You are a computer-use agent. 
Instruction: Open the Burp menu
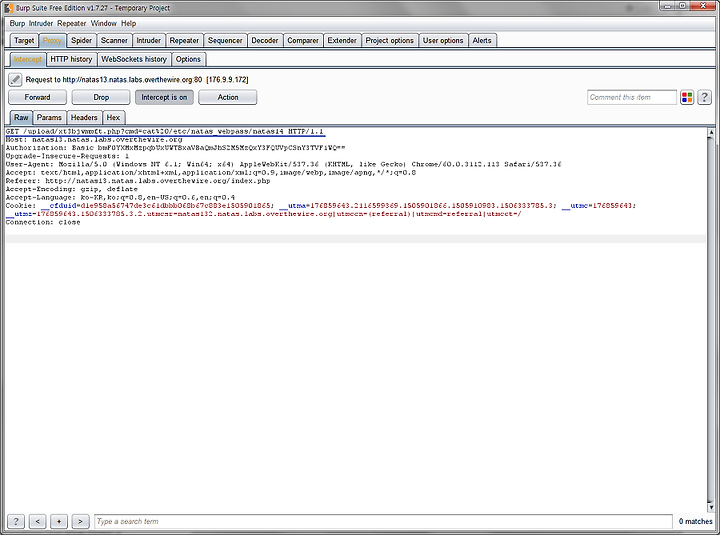click(x=17, y=23)
